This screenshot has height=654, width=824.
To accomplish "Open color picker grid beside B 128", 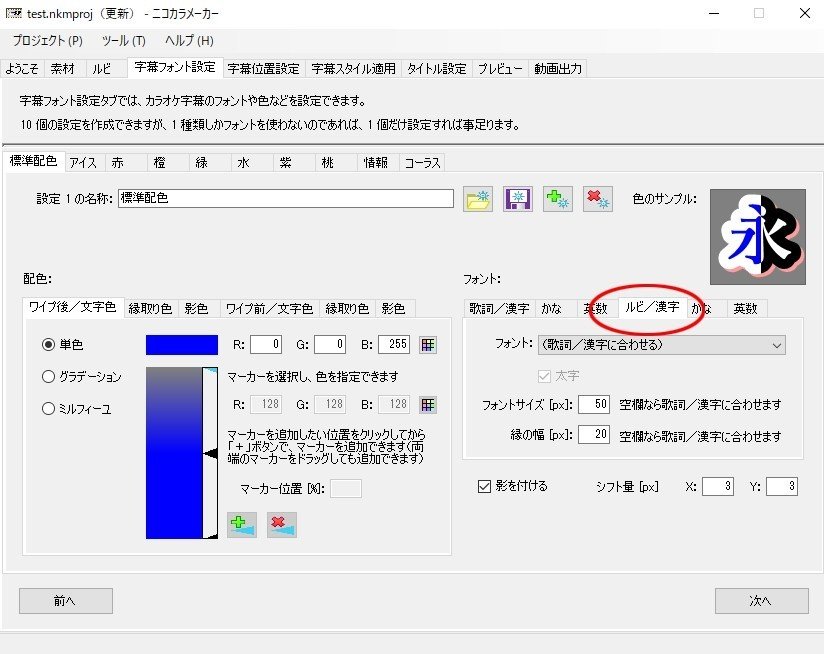I will (428, 404).
